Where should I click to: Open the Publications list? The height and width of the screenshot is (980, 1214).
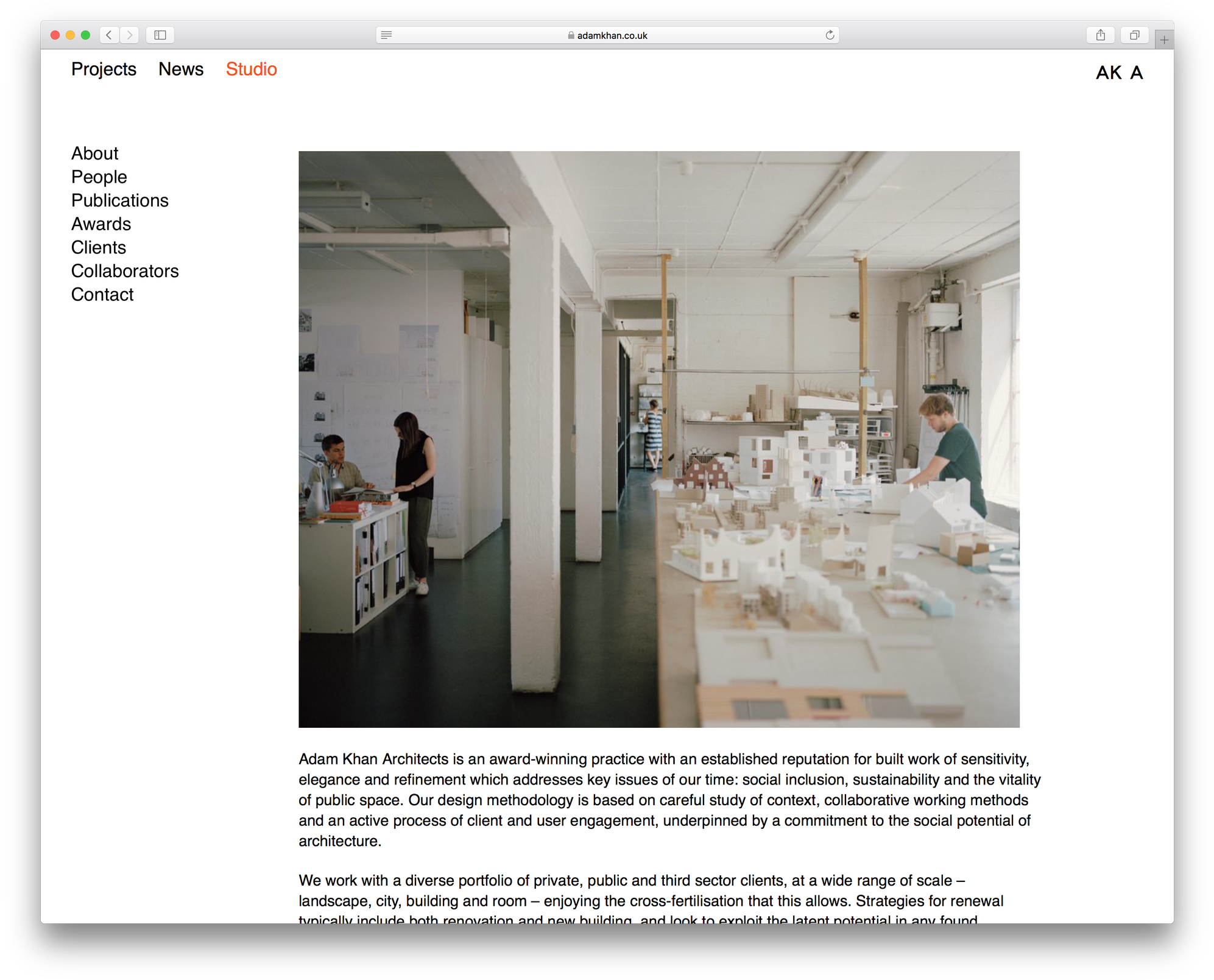[x=119, y=200]
